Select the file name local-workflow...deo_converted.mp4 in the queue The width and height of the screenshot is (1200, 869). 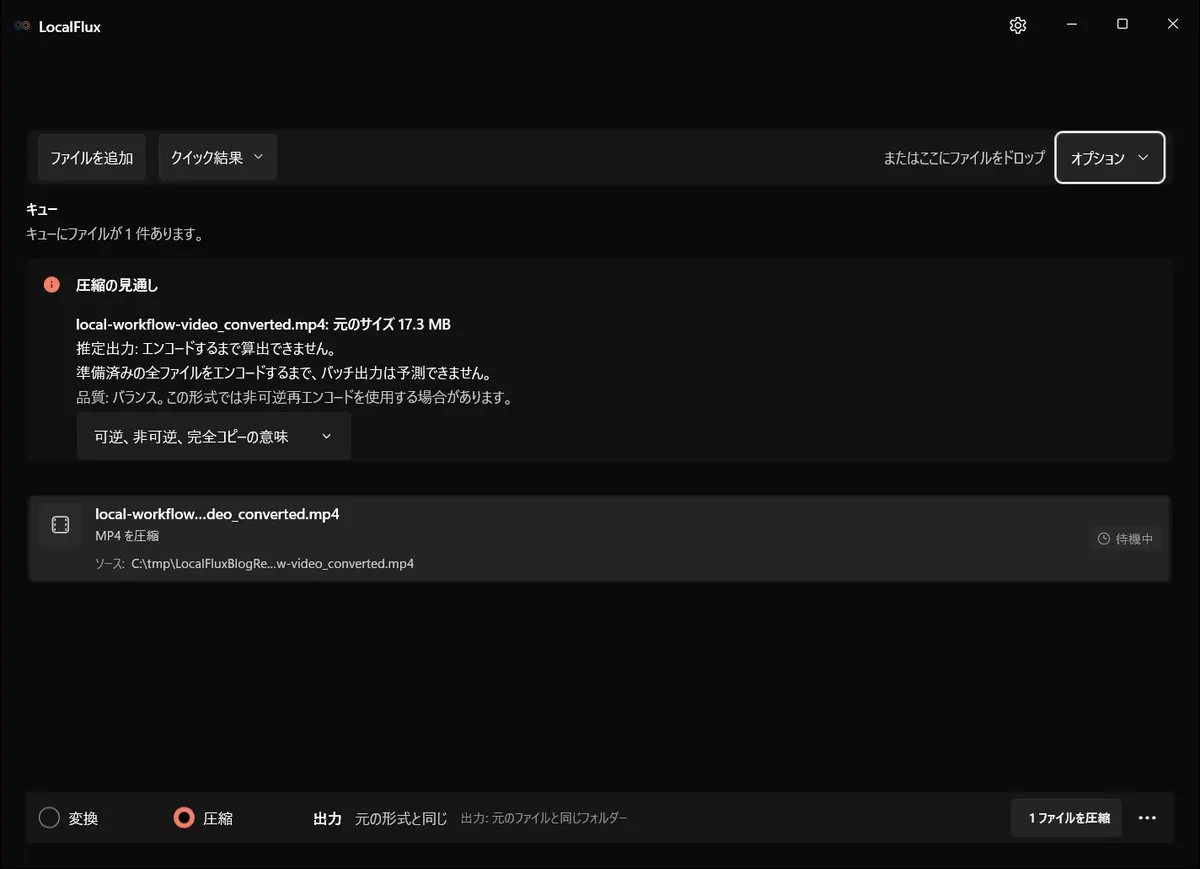coord(217,514)
